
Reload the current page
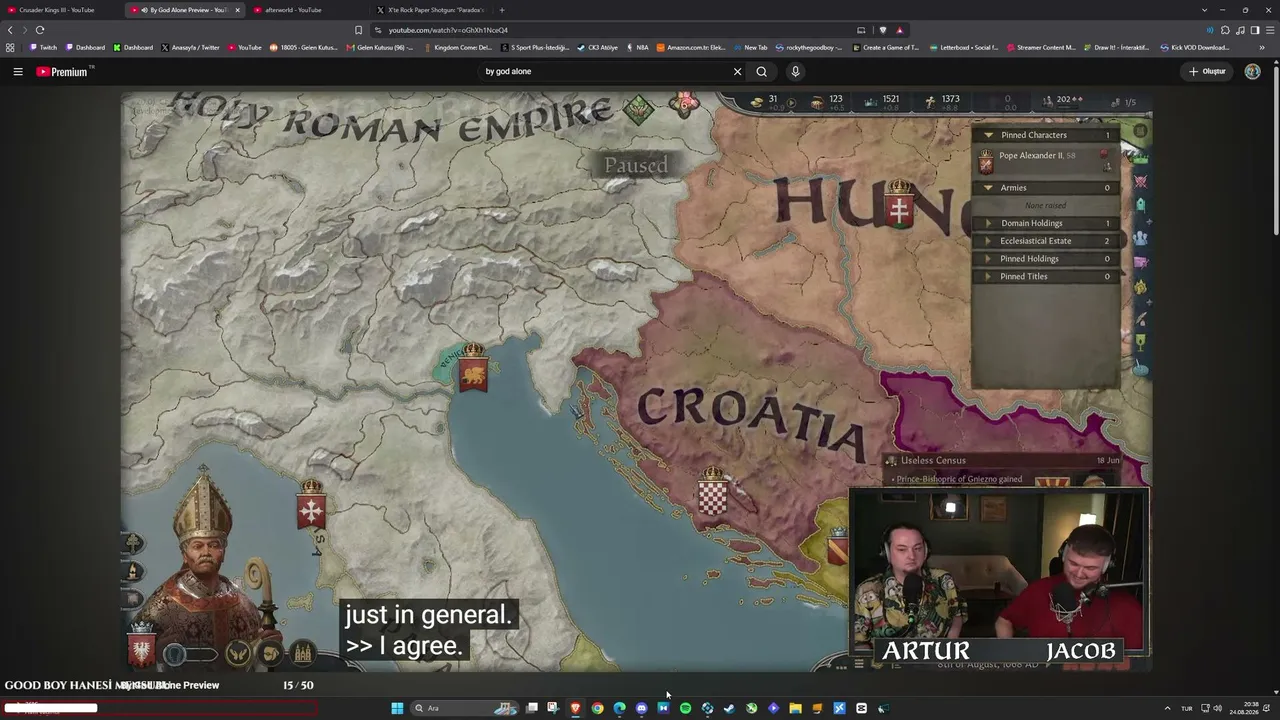pos(40,30)
